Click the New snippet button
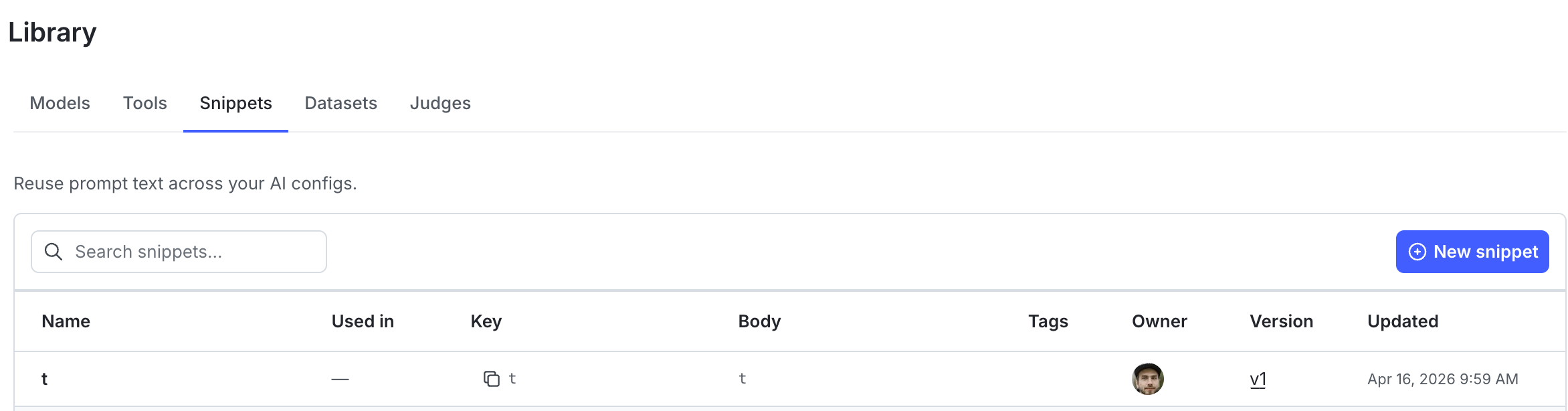Viewport: 1568px width, 411px height. coord(1472,252)
